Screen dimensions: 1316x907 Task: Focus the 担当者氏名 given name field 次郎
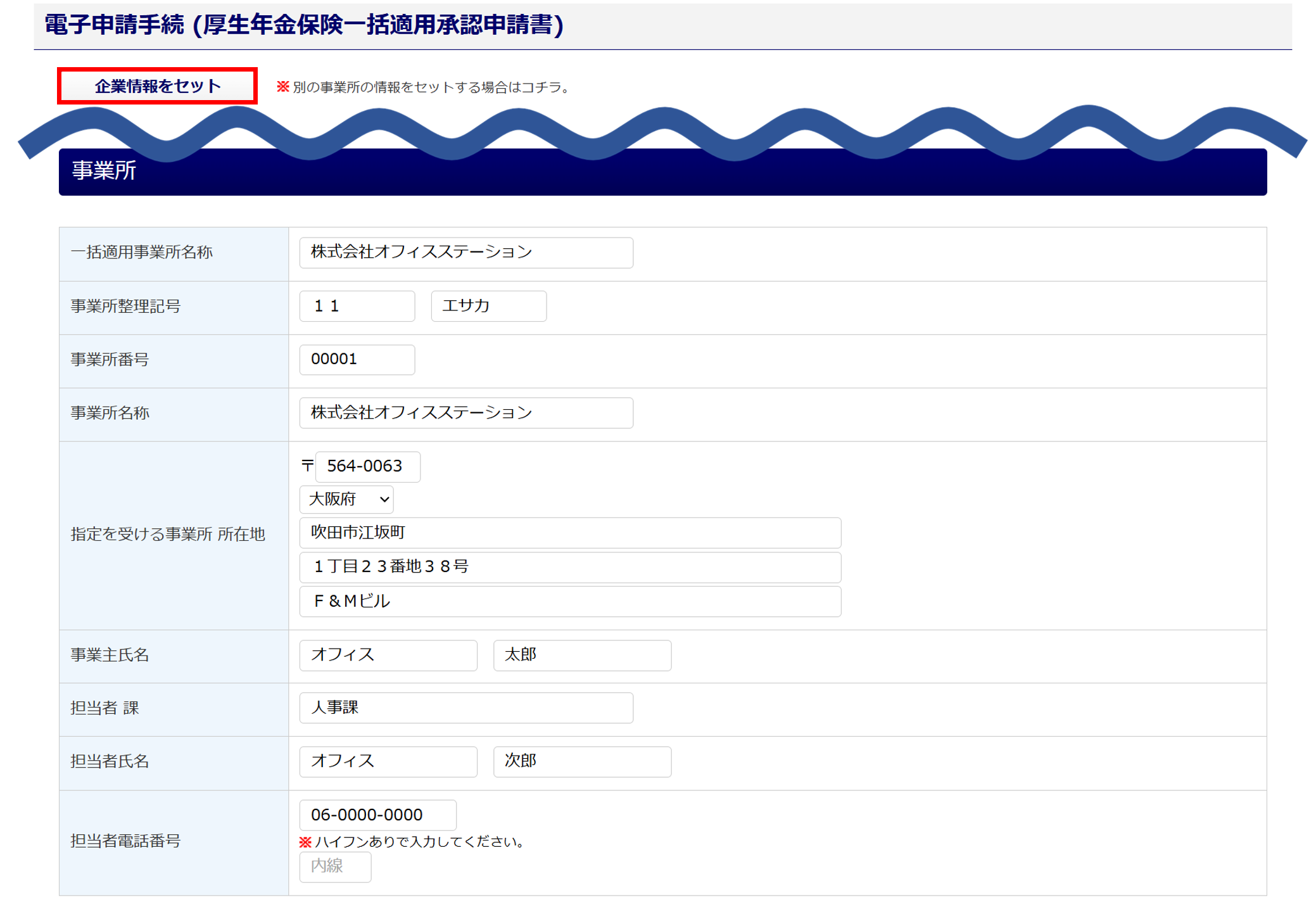pos(582,761)
